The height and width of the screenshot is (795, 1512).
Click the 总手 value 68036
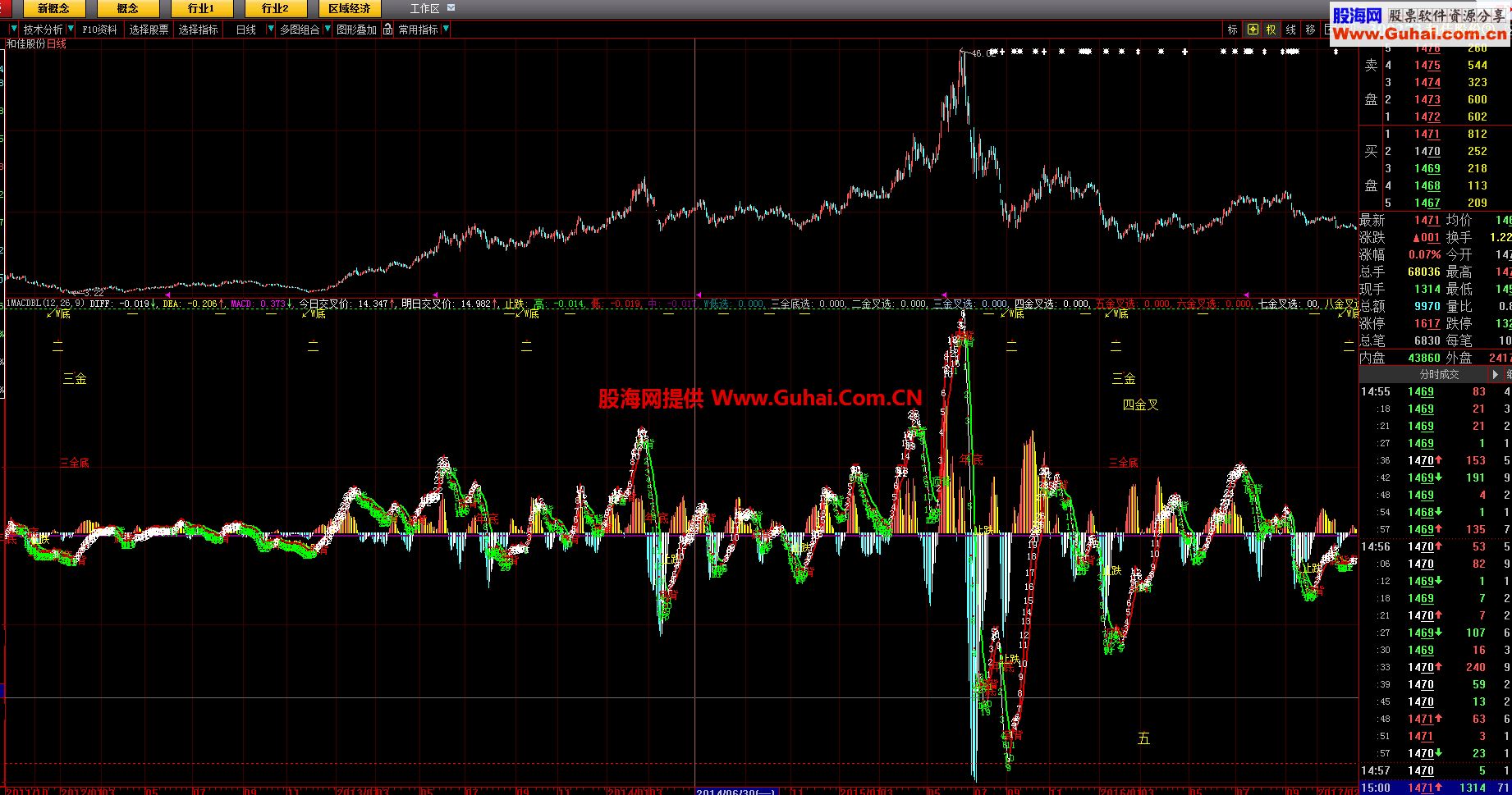click(1424, 272)
